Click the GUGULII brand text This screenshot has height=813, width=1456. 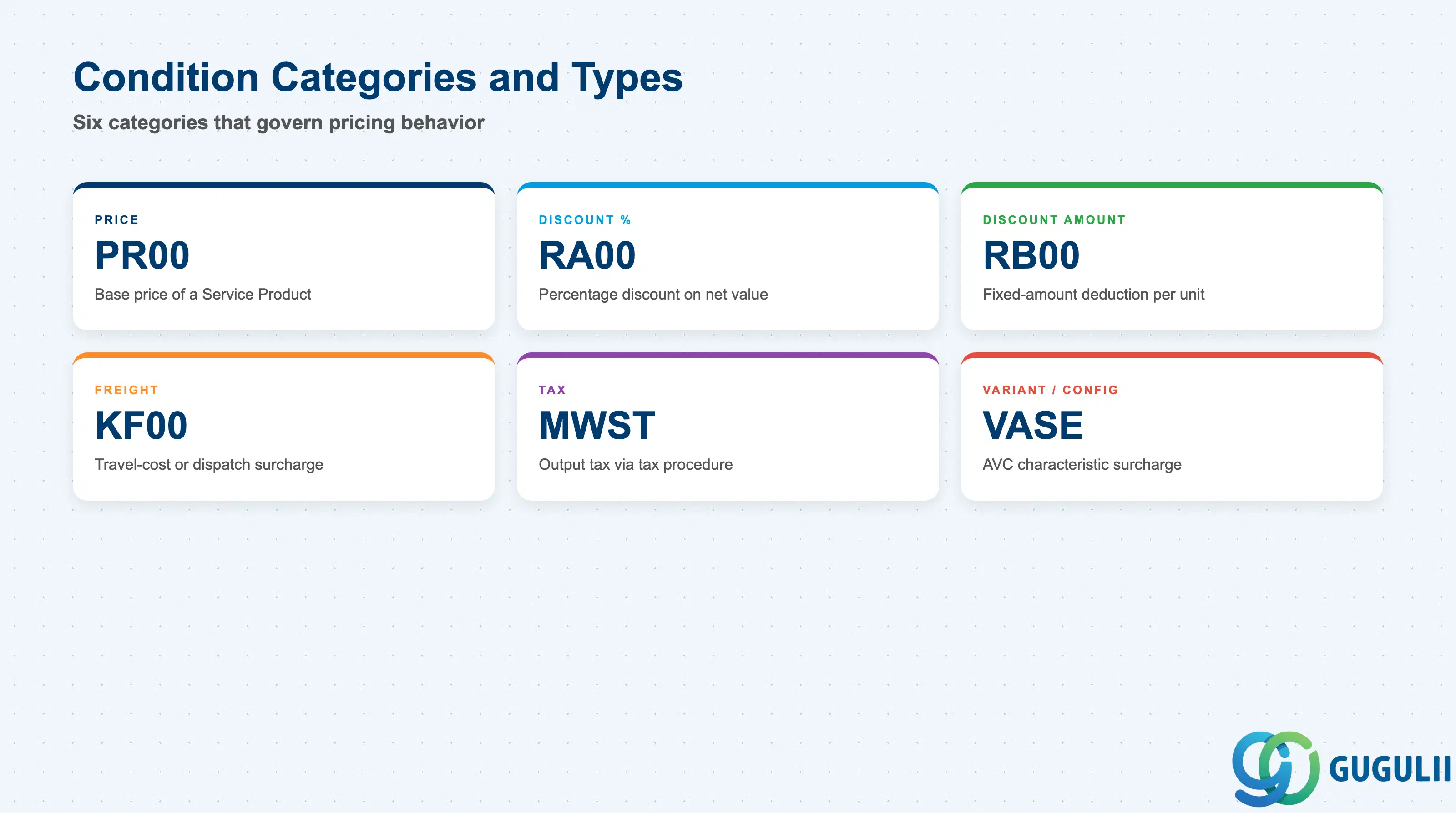[x=1389, y=769]
